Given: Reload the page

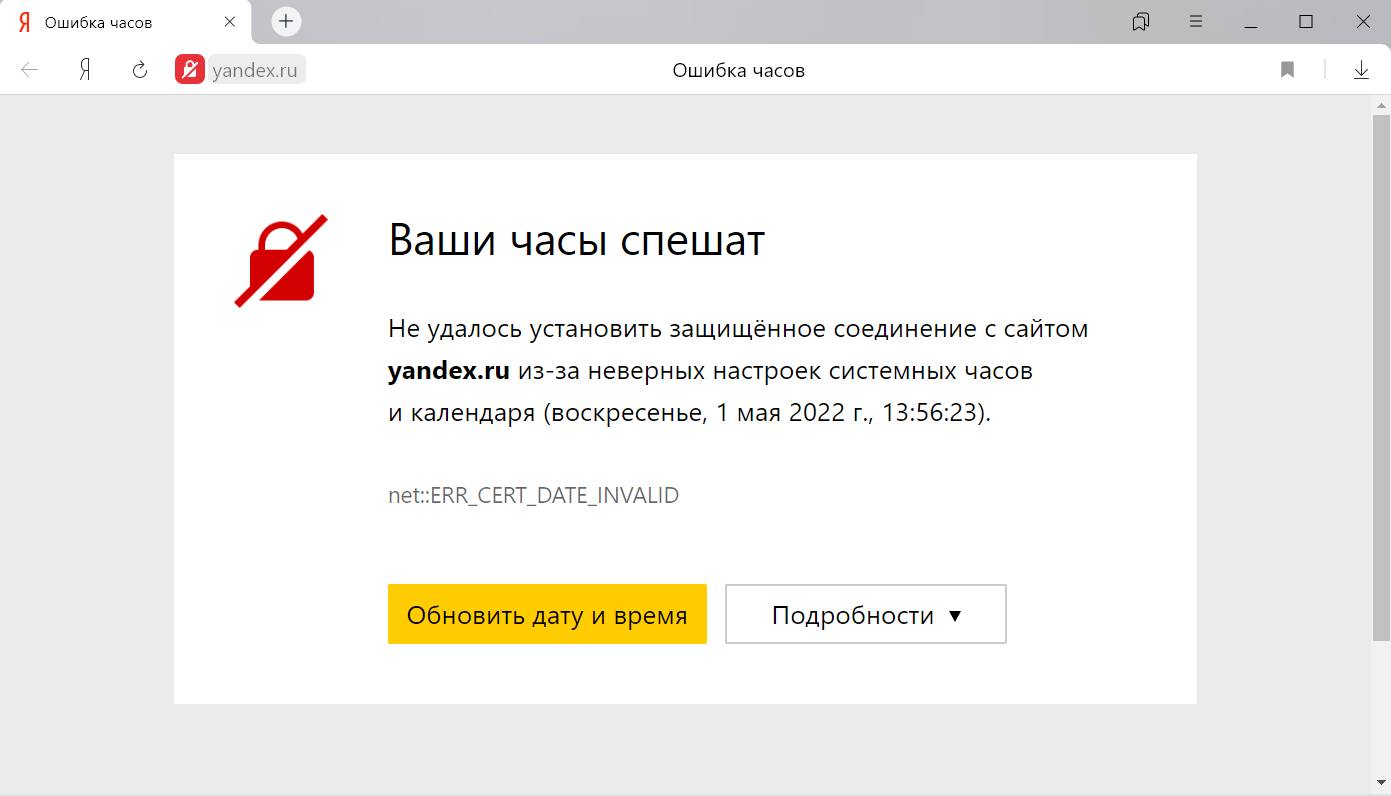Looking at the screenshot, I should pyautogui.click(x=140, y=70).
